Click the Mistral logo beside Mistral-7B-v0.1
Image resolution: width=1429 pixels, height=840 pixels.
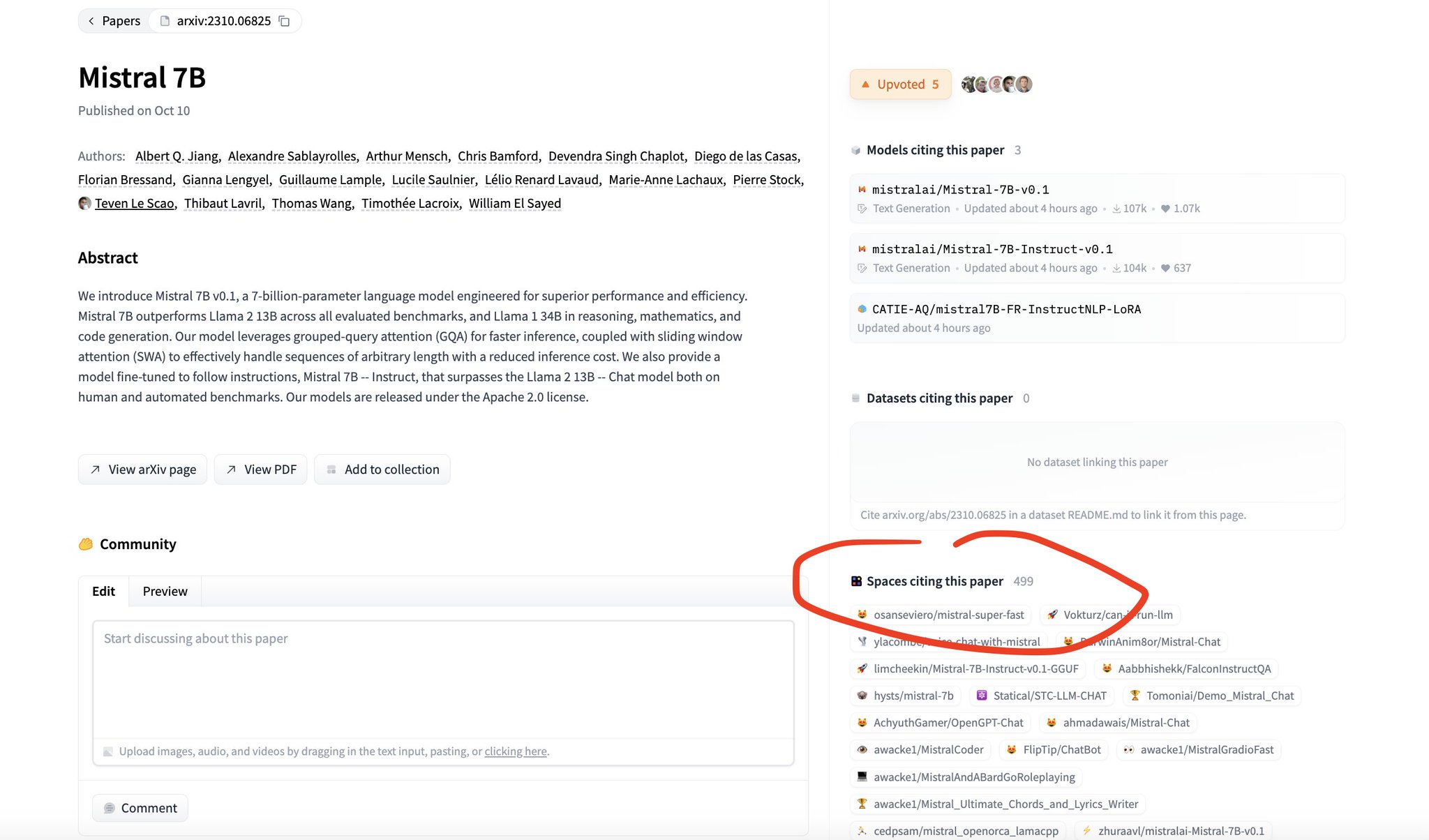862,190
